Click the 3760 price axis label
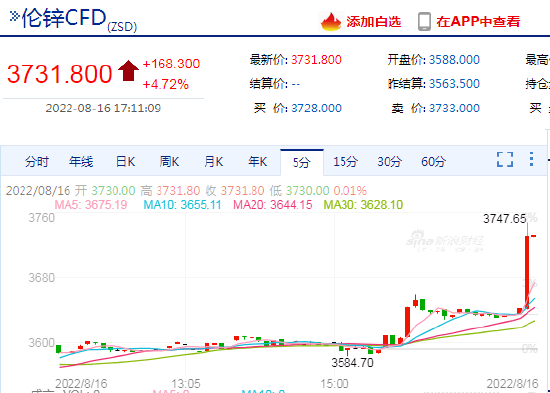Screen dimensions: 550x393 [41, 218]
